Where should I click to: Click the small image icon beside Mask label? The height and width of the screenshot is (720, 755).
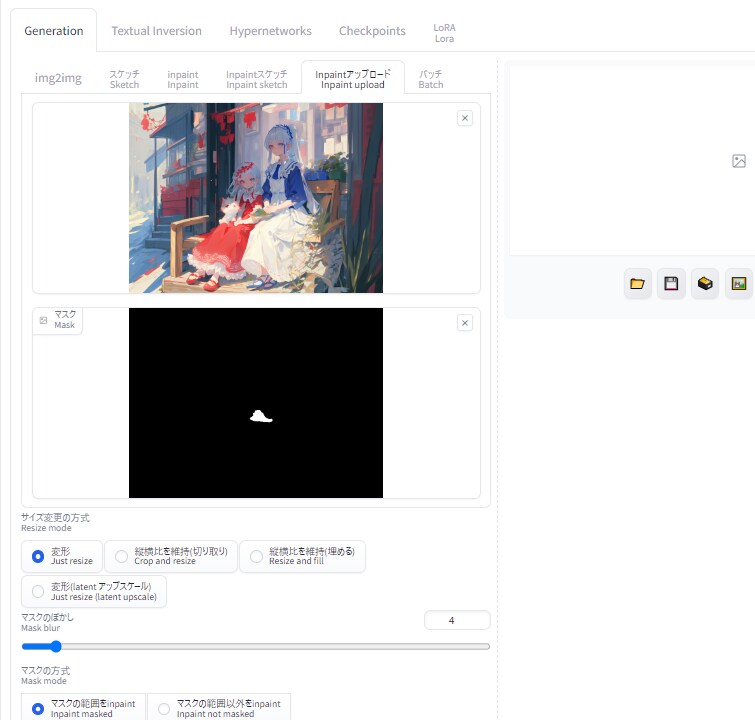coord(43,321)
